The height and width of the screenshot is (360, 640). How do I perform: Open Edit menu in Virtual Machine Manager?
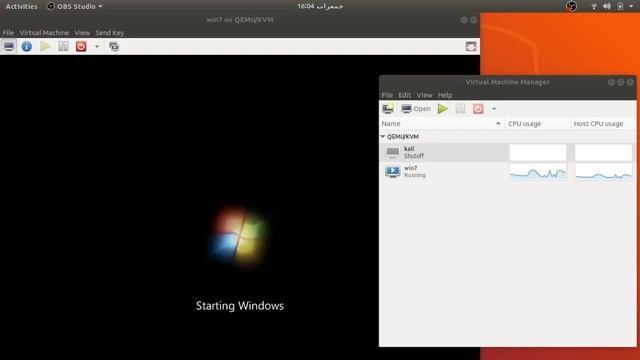(x=404, y=95)
